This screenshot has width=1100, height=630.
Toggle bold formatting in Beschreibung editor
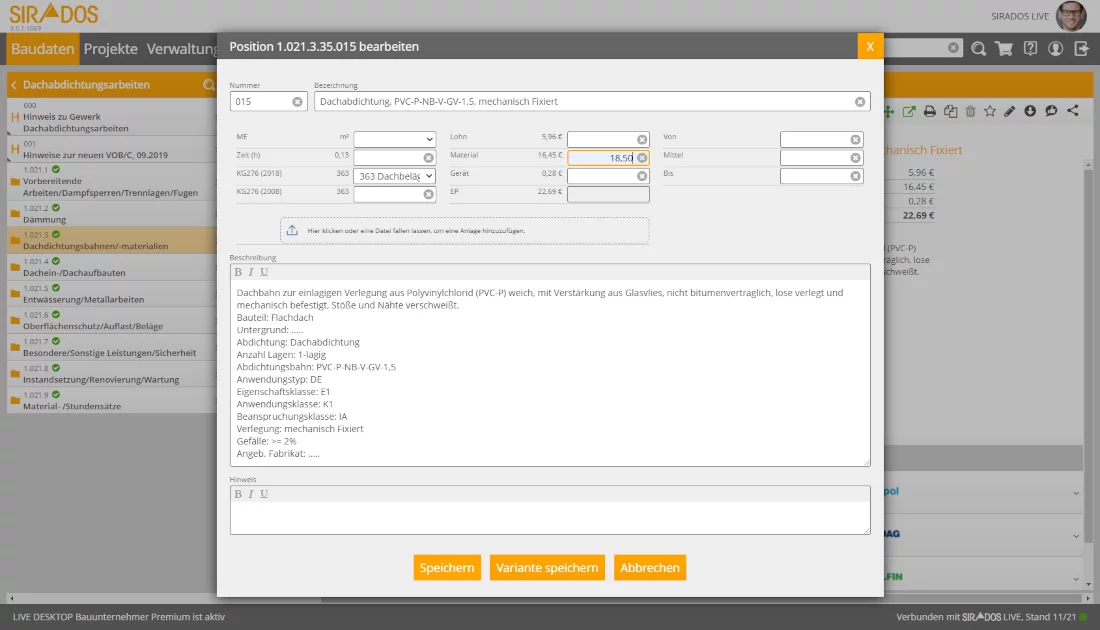[238, 272]
